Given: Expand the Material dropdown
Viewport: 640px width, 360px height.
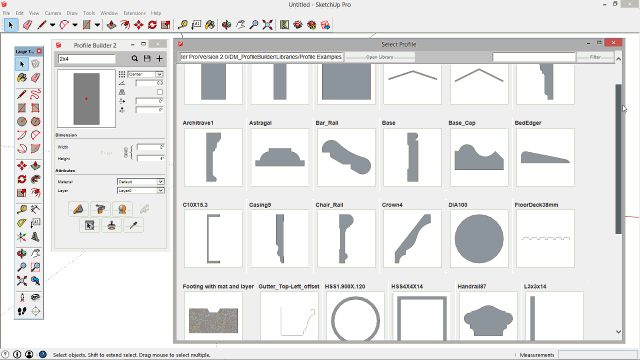Looking at the screenshot, I should [140, 182].
